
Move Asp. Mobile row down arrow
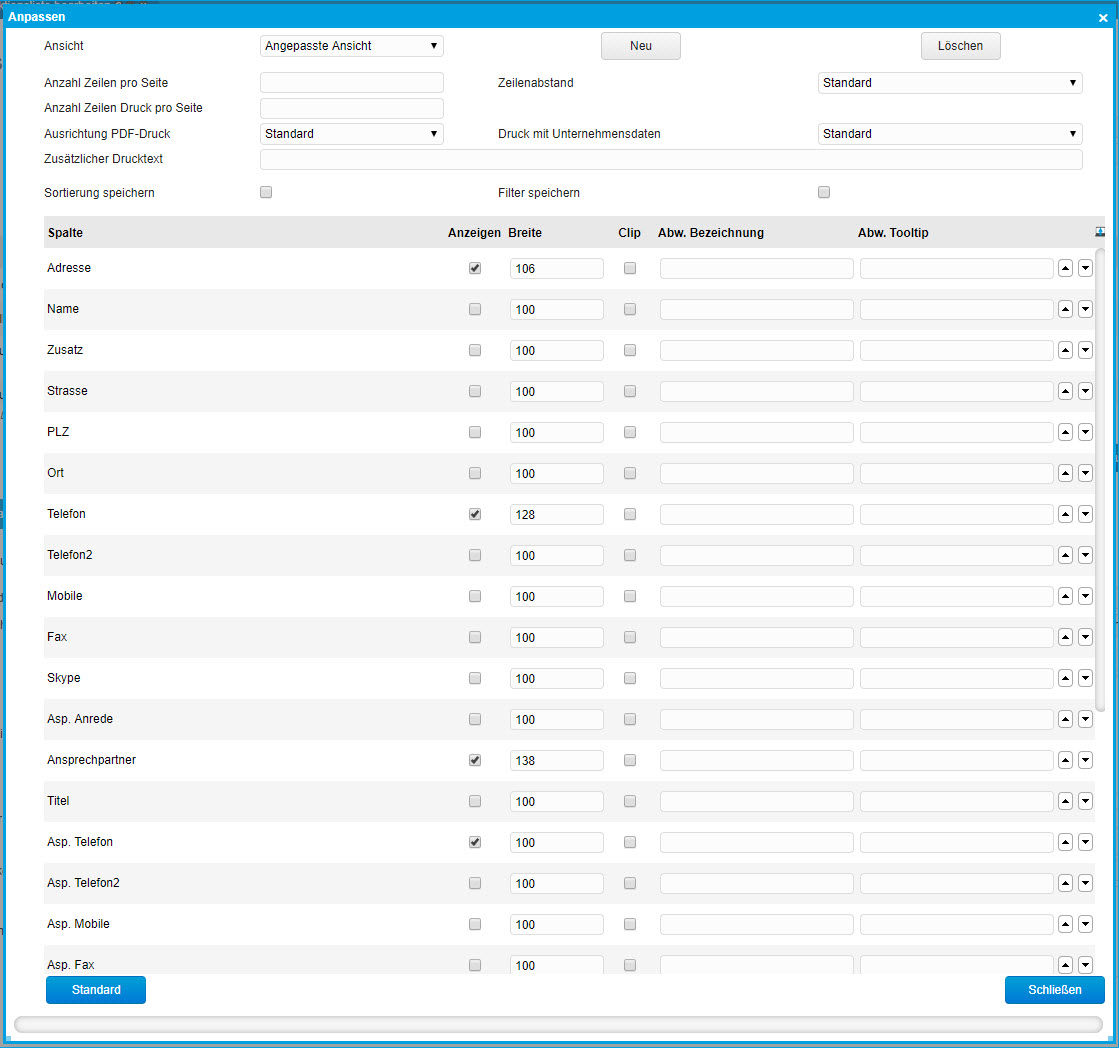click(1085, 925)
